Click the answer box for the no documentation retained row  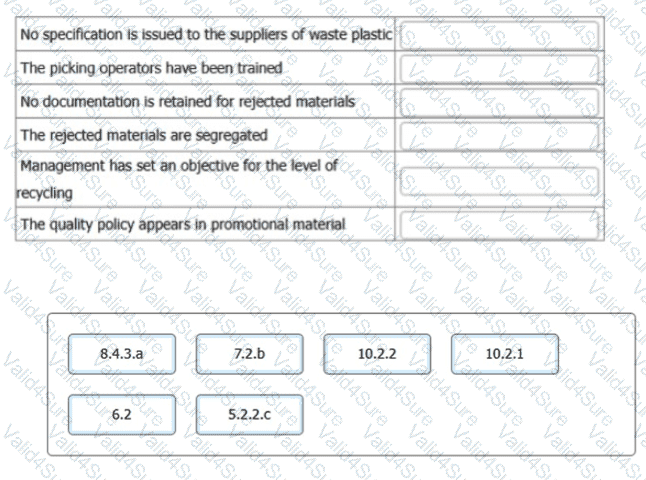pos(499,101)
